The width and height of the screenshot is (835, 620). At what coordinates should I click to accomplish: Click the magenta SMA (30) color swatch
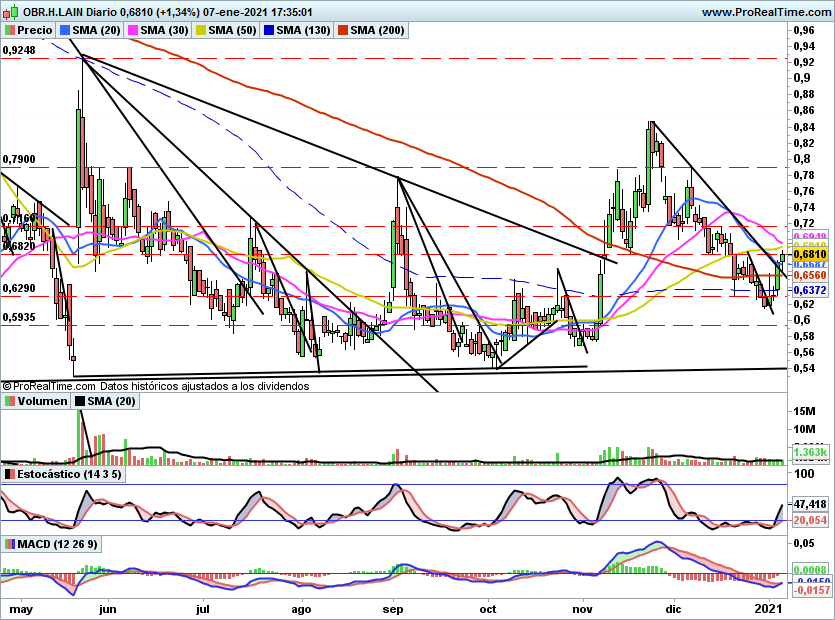point(134,31)
